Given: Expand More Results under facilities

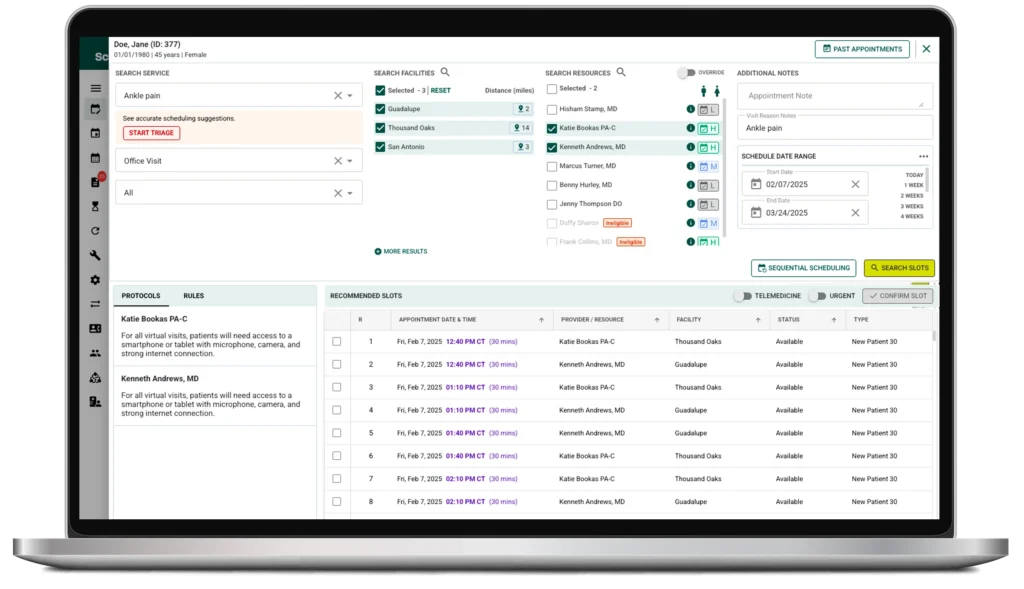Looking at the screenshot, I should pos(401,251).
